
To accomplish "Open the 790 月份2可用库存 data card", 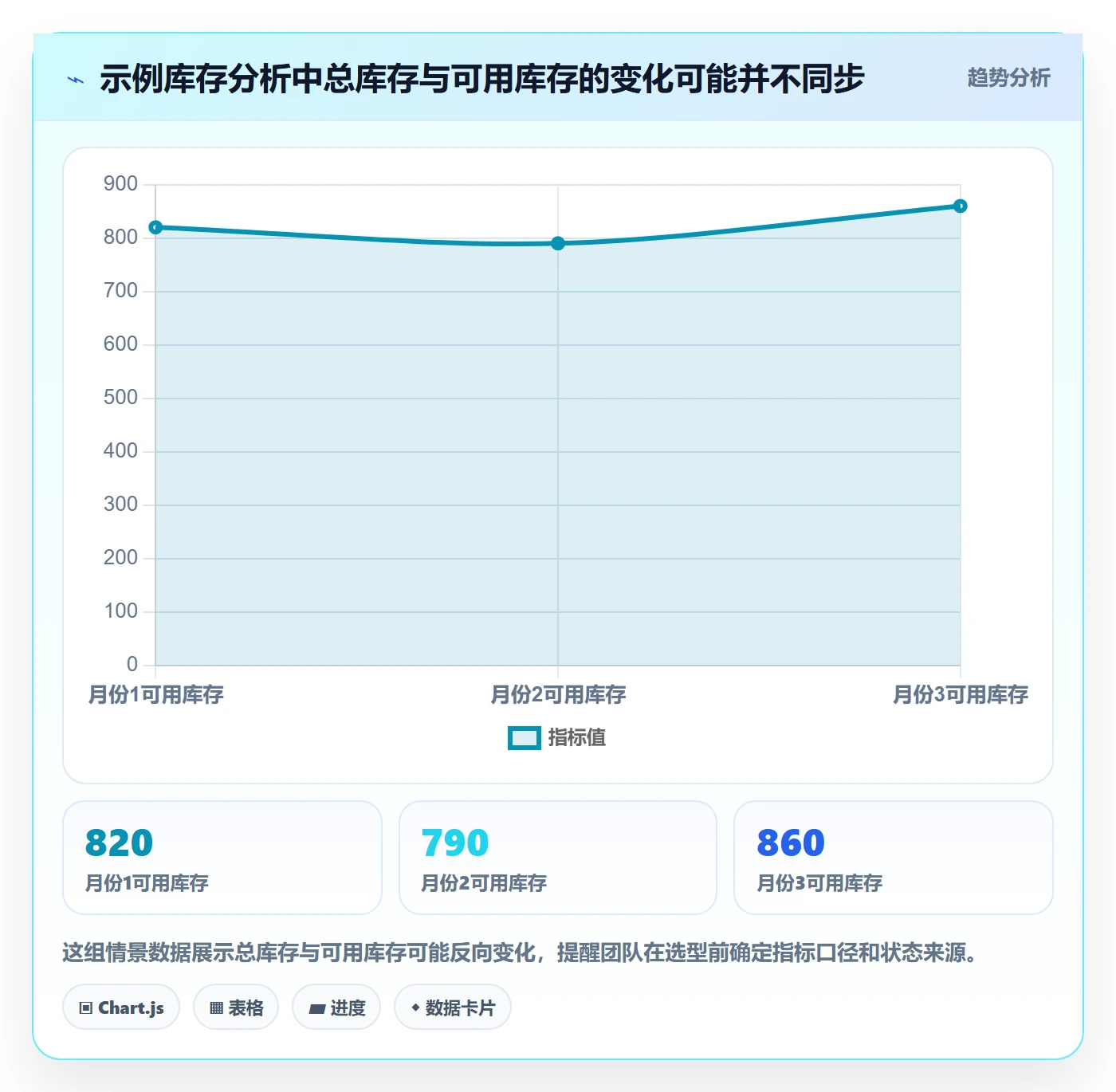I will (558, 858).
